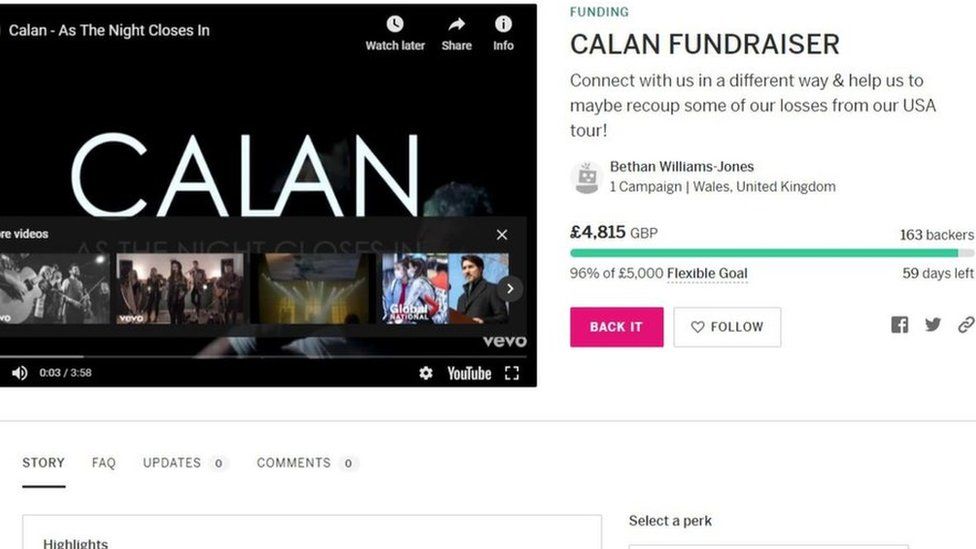The height and width of the screenshot is (549, 976).
Task: Switch to the FAQ tab
Action: click(x=103, y=463)
